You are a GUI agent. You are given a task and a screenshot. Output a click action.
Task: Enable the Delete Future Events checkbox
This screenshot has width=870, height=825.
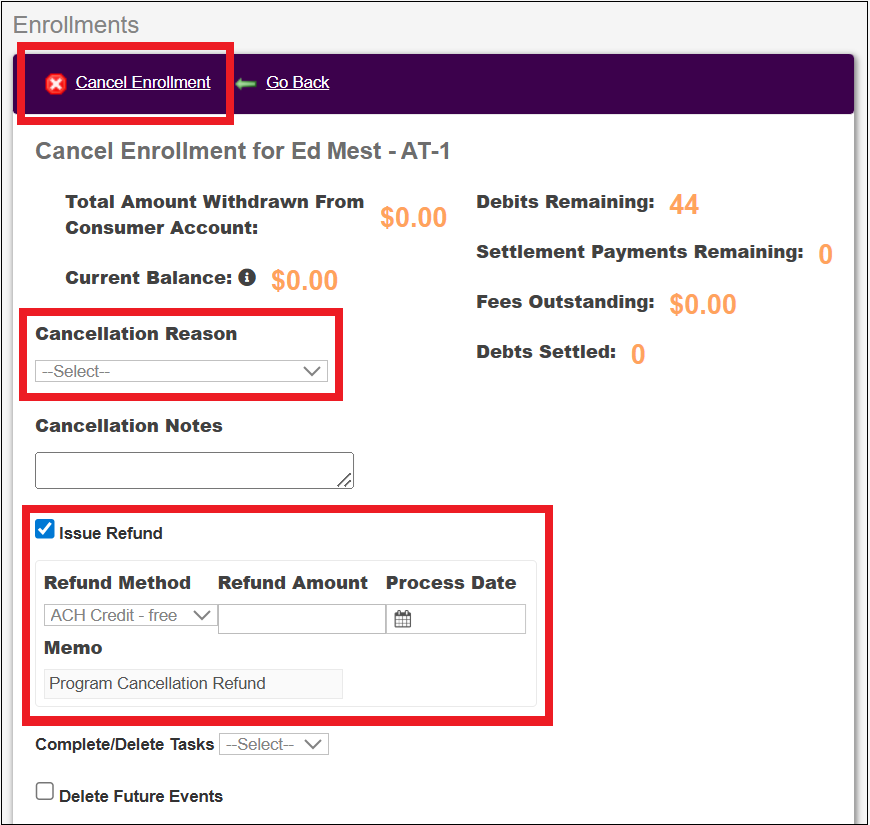coord(44,792)
